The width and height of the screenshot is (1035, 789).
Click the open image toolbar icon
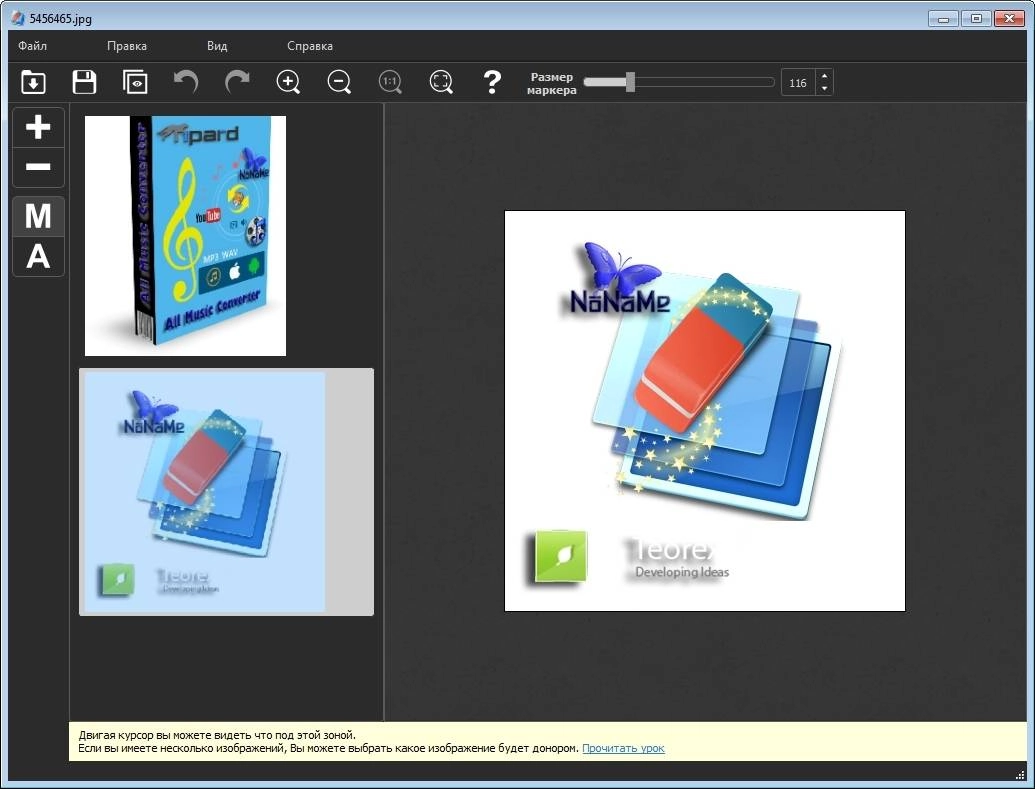coord(33,83)
